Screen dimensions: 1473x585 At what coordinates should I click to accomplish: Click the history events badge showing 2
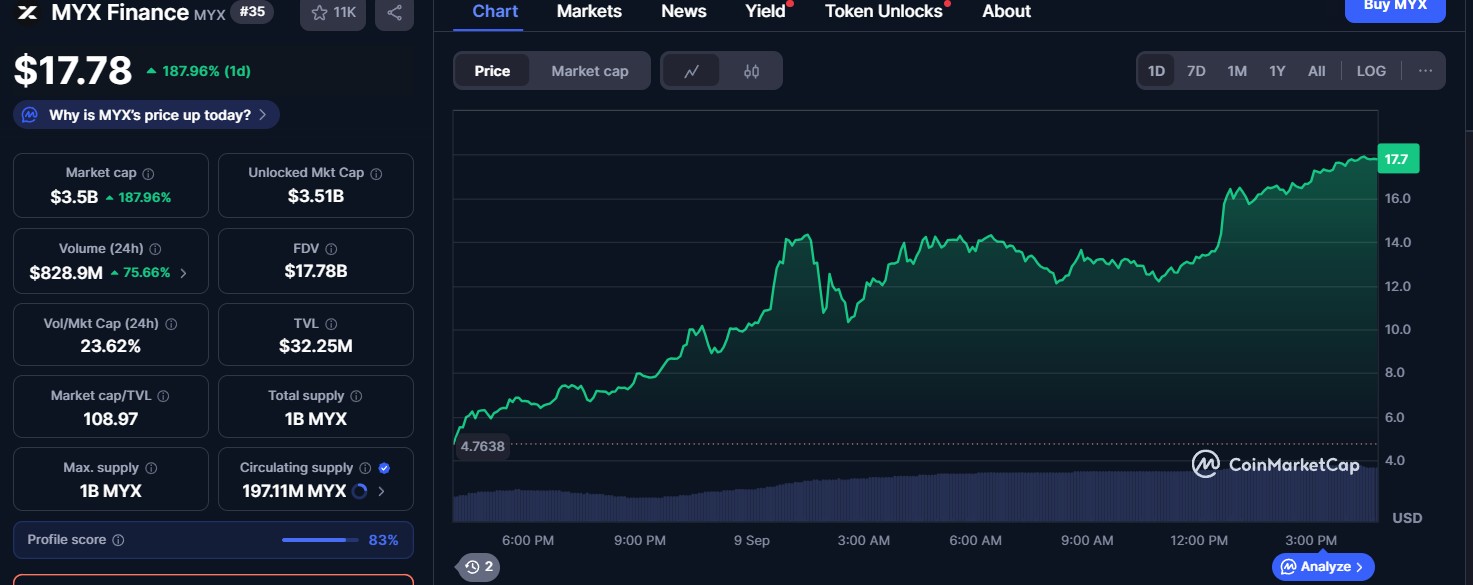coord(479,567)
